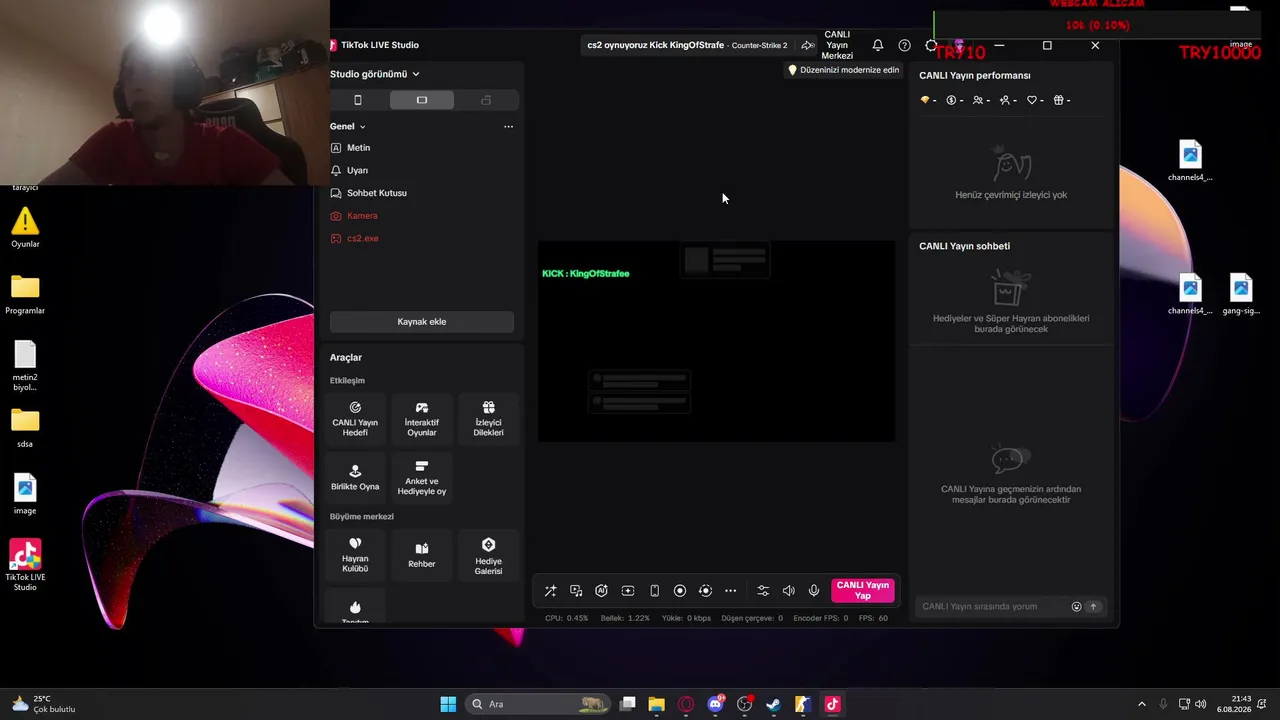Send comment with the arrow button

click(1093, 606)
